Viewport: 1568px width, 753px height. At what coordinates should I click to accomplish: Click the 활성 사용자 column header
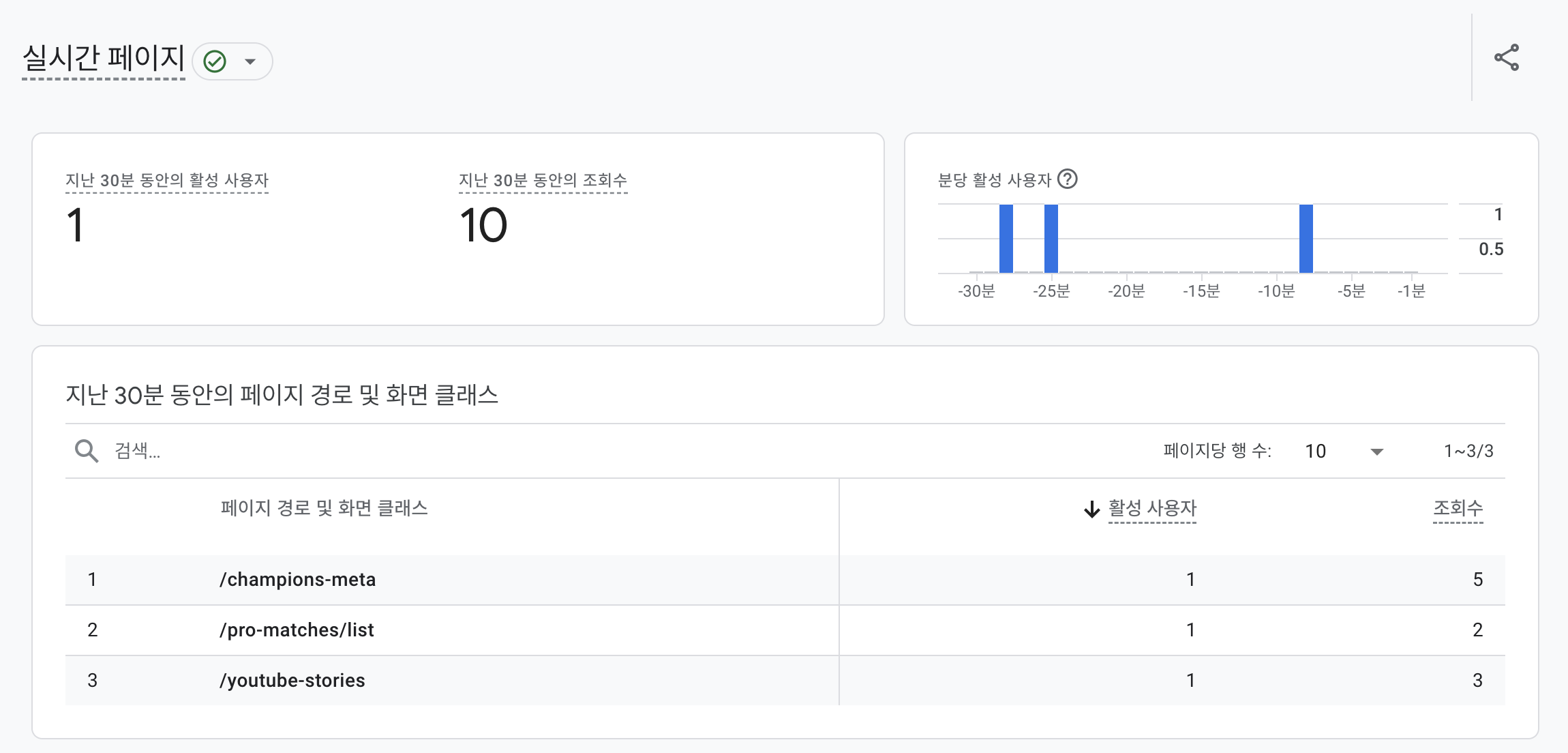pyautogui.click(x=1152, y=508)
